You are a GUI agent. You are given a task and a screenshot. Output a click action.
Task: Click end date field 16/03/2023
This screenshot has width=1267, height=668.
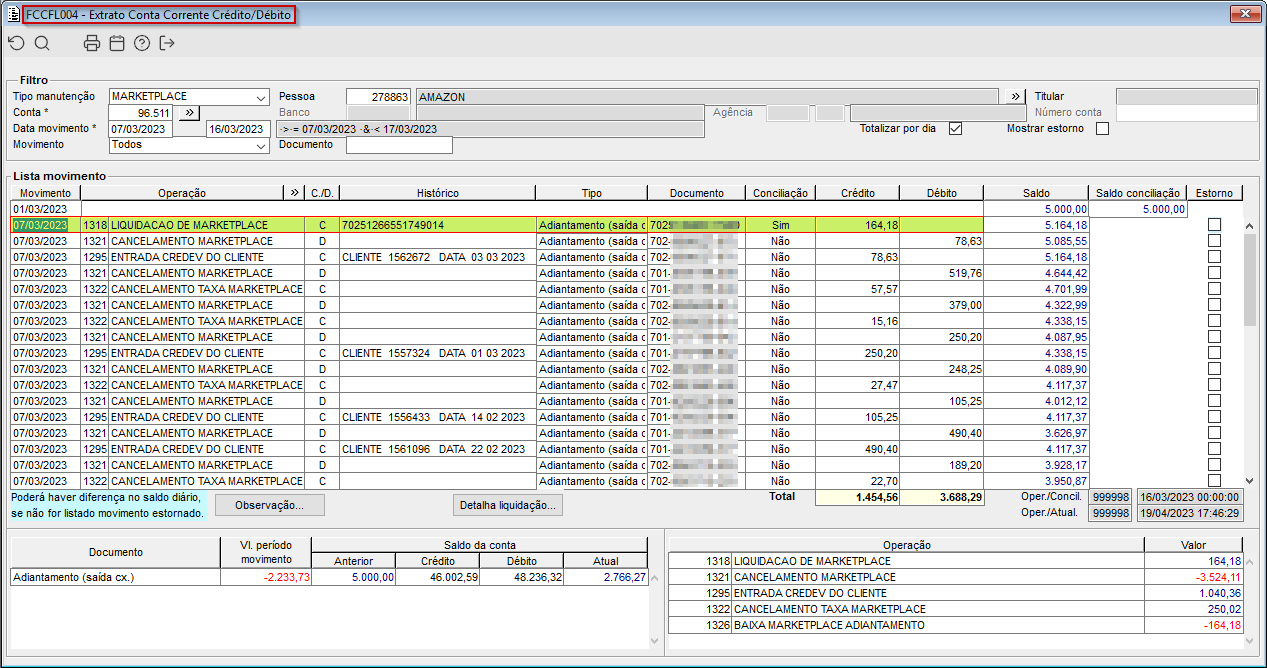[238, 129]
